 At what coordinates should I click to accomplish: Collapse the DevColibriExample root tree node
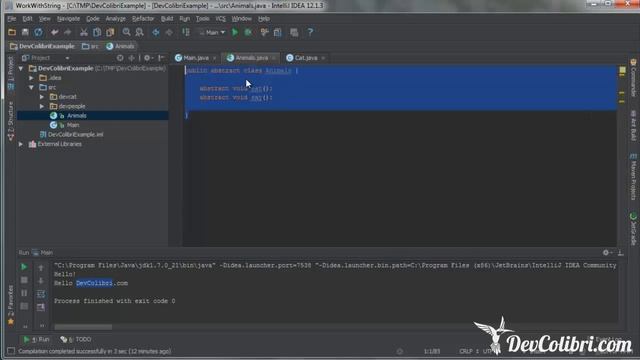click(21, 68)
